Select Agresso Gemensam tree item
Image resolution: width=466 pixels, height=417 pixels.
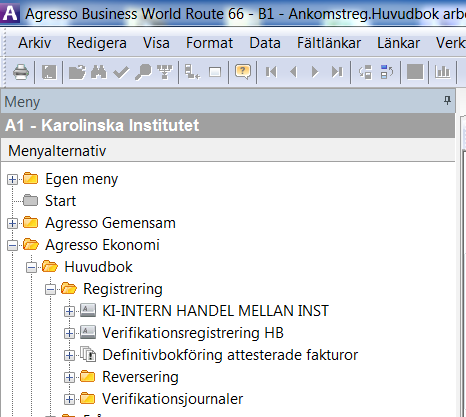click(x=110, y=223)
